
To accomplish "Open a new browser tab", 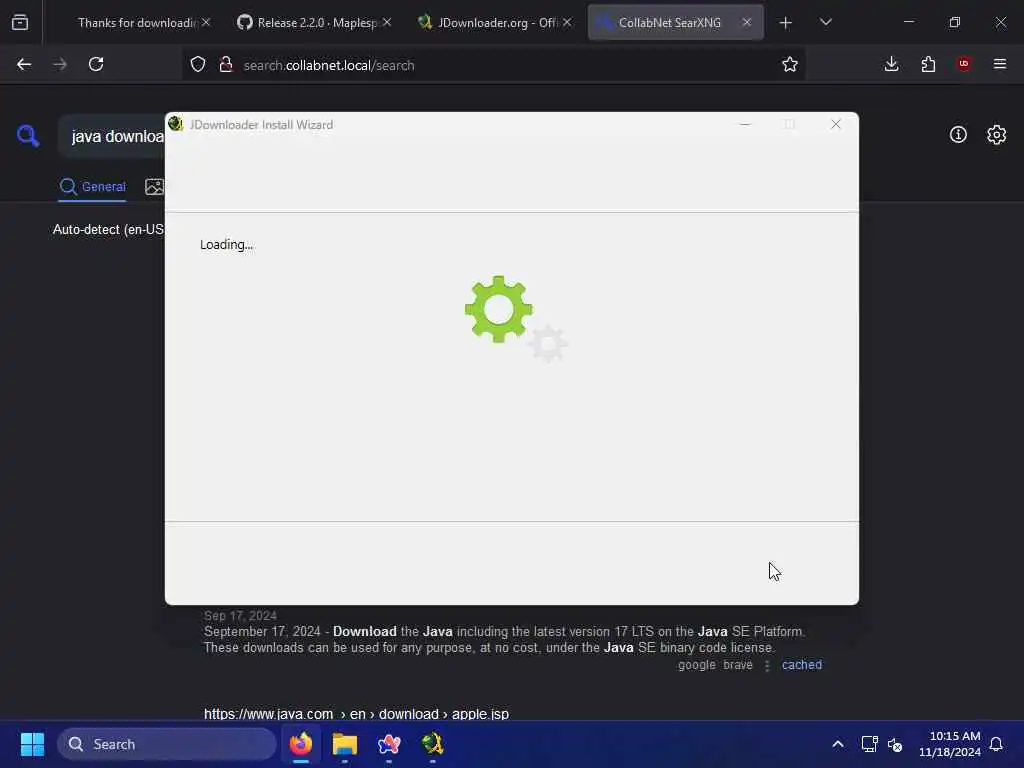I will tap(785, 23).
